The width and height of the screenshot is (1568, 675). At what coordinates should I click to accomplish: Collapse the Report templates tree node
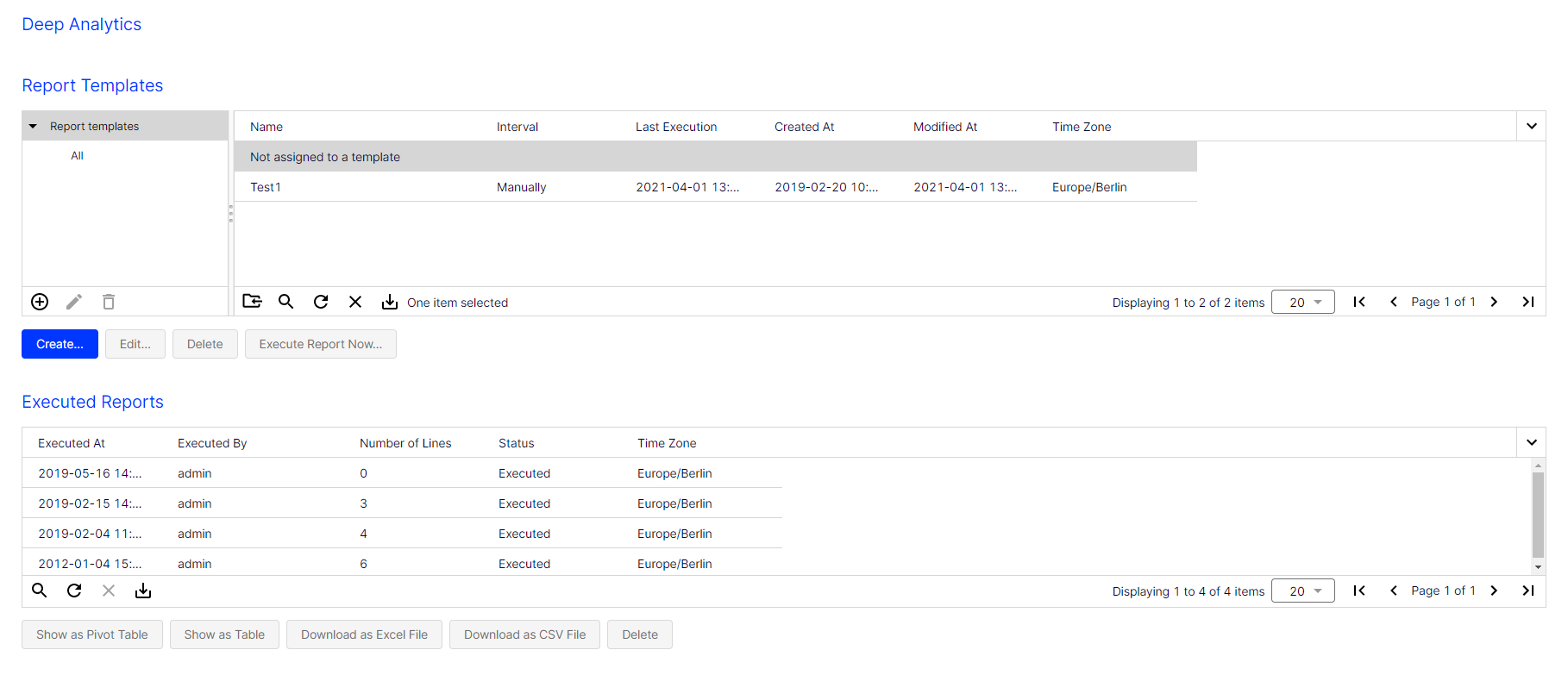click(x=33, y=127)
